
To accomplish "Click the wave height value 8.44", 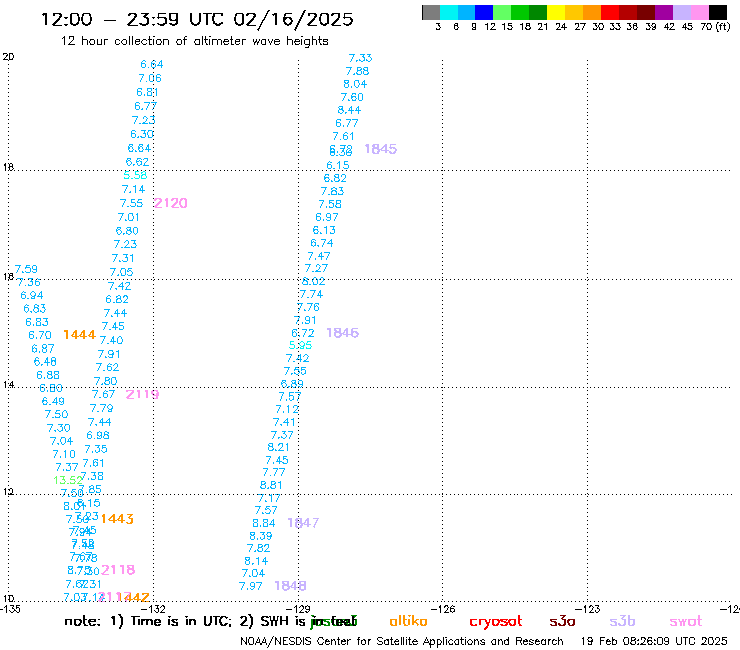I will (x=349, y=110).
